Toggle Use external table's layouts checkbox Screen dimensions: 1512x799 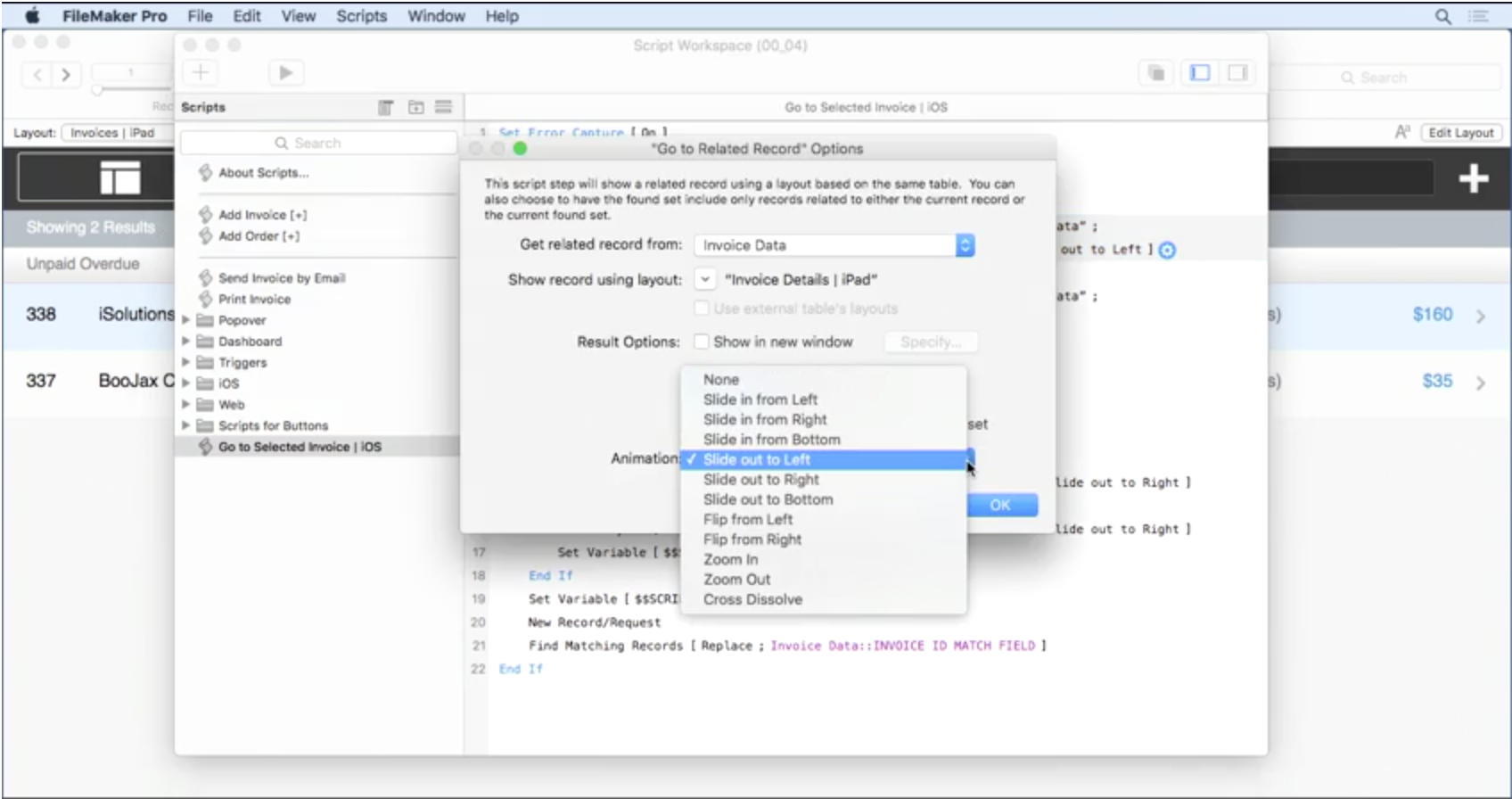point(702,309)
